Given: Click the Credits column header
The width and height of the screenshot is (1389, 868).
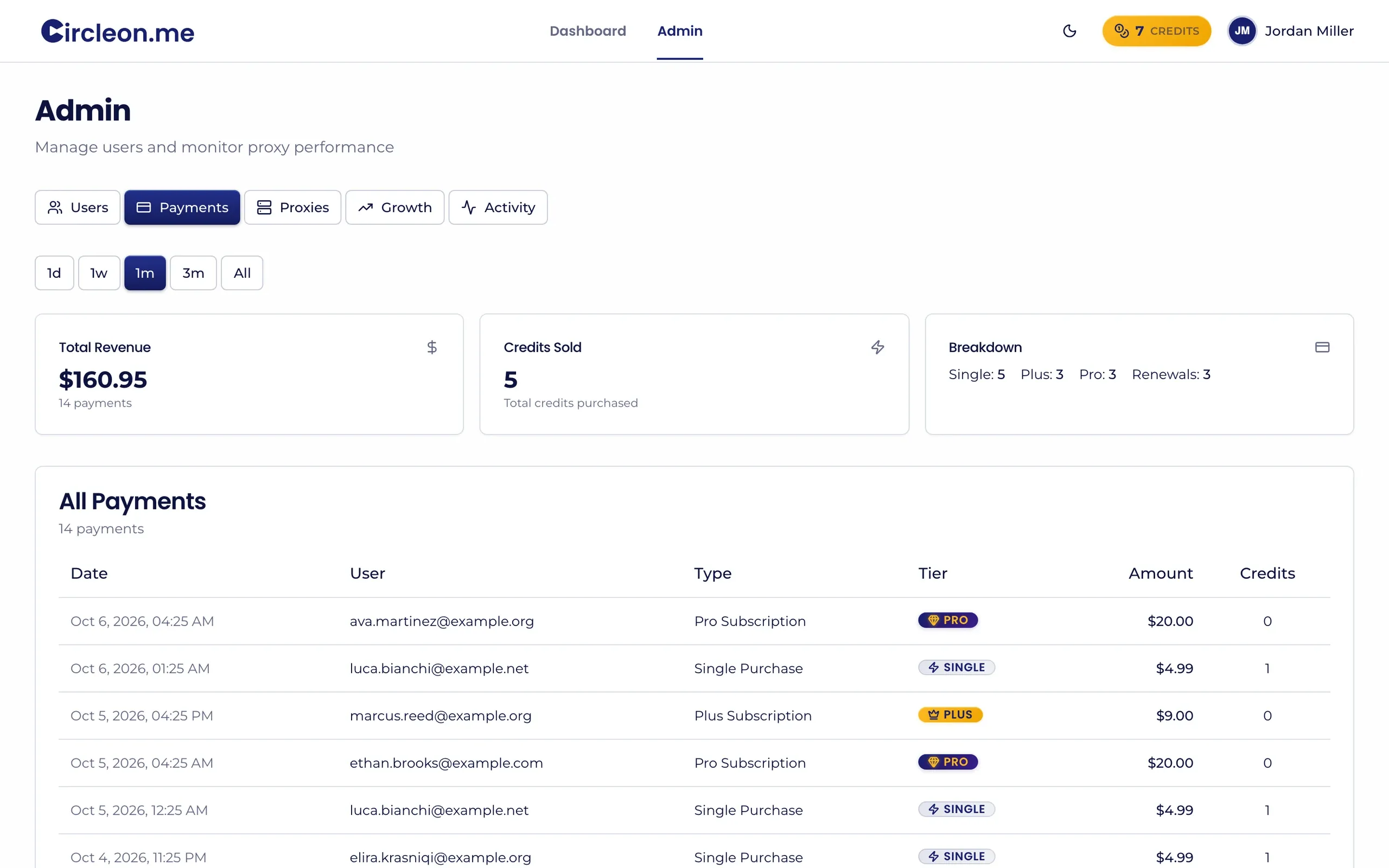Looking at the screenshot, I should point(1267,573).
